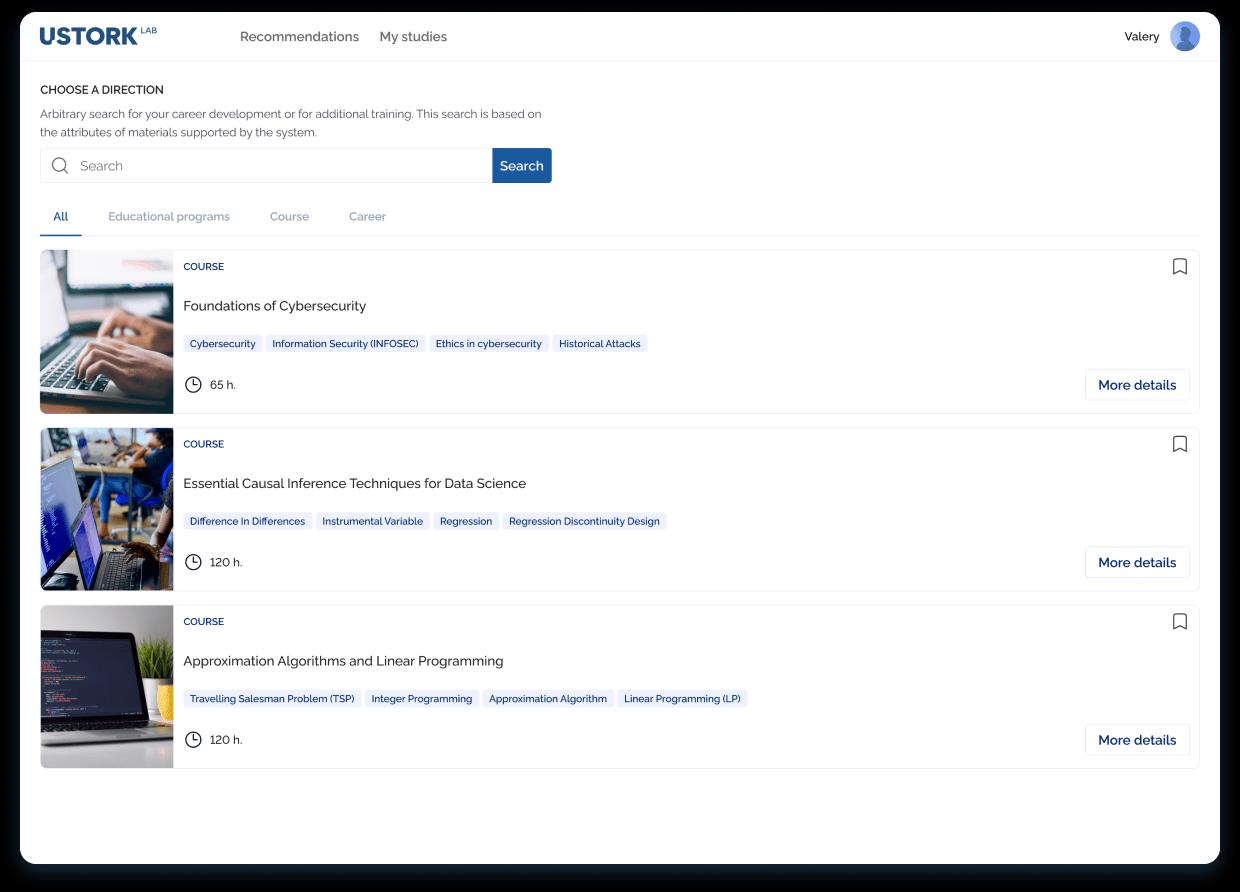Open Approximation Algorithms and Linear Programming title
Screen dimensions: 1240x892
click(343, 661)
